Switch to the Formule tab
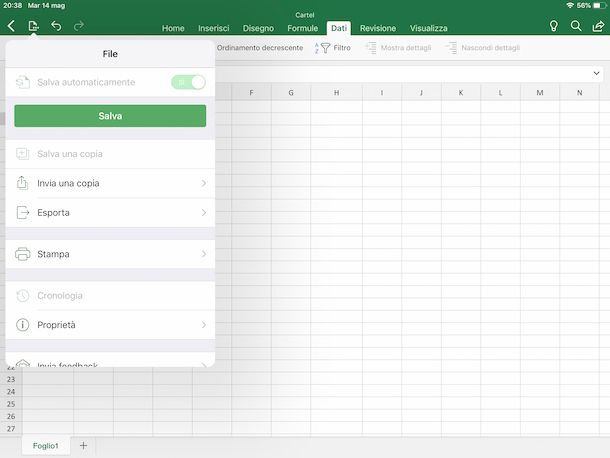 (303, 28)
